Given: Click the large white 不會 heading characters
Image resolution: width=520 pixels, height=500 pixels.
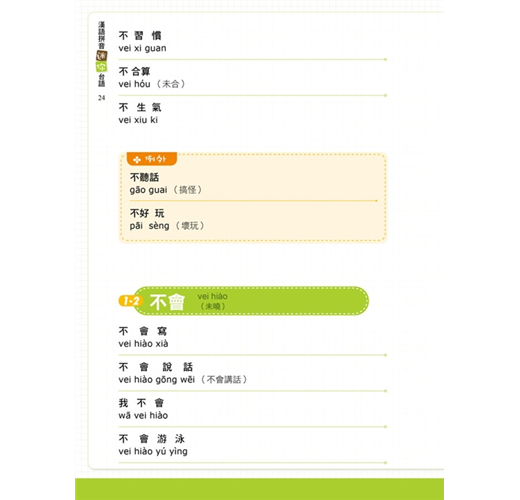Looking at the screenshot, I should coord(167,302).
